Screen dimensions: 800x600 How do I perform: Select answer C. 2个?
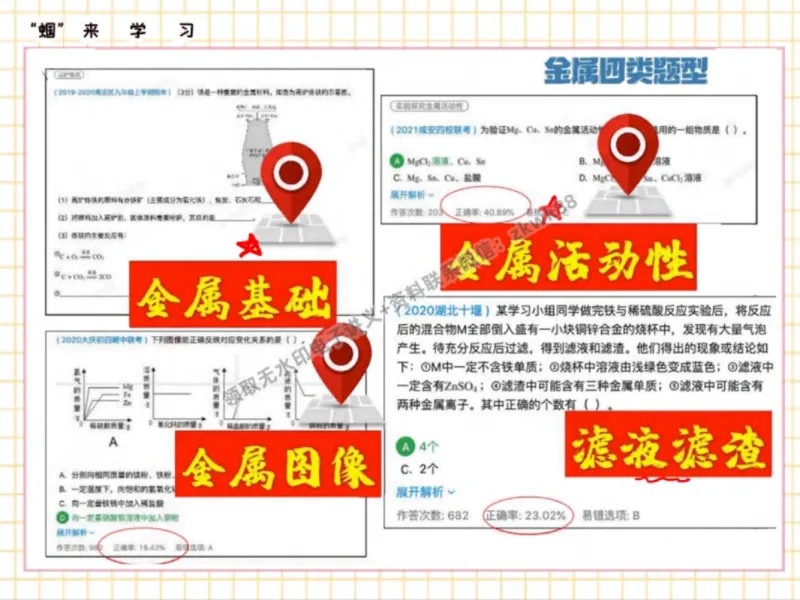point(419,469)
